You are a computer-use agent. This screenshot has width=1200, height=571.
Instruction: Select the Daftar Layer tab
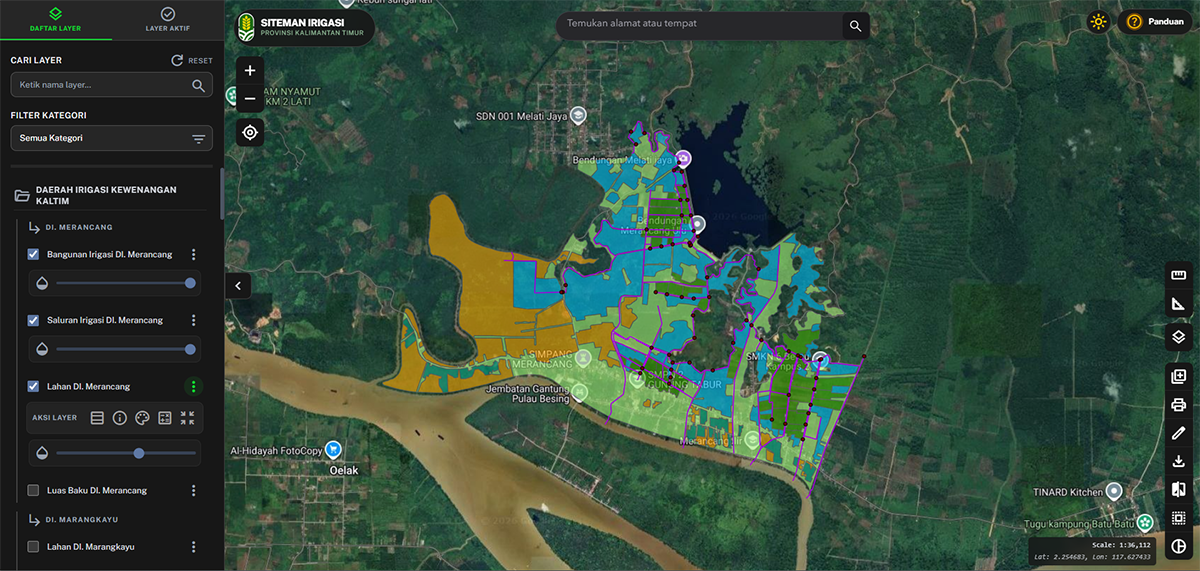56,19
